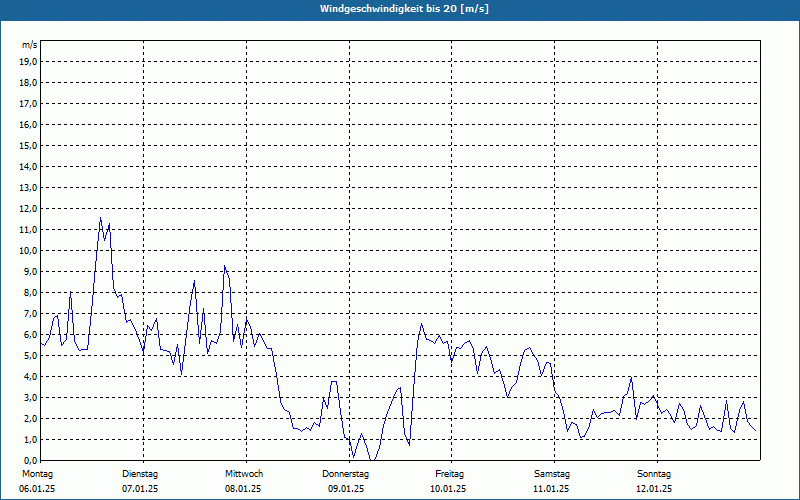Click the date 07.01.25
The height and width of the screenshot is (500, 800).
click(x=140, y=489)
